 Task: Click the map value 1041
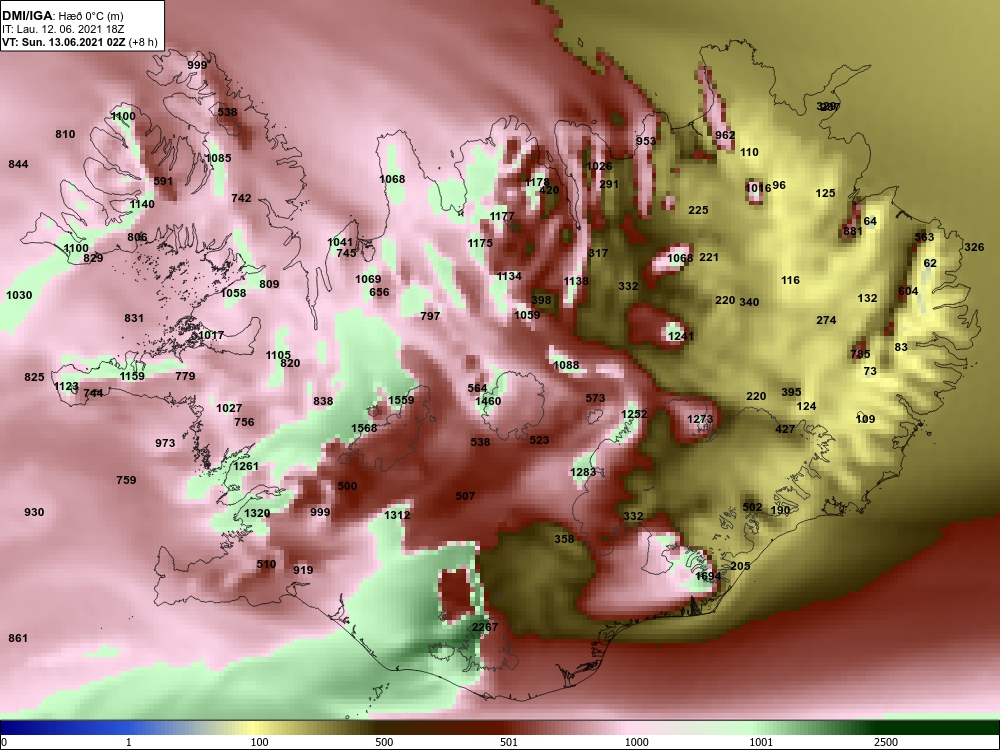[340, 242]
